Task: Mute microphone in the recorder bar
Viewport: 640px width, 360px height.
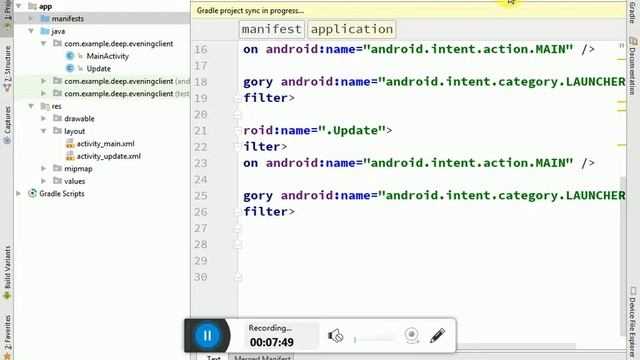Action: pyautogui.click(x=336, y=336)
